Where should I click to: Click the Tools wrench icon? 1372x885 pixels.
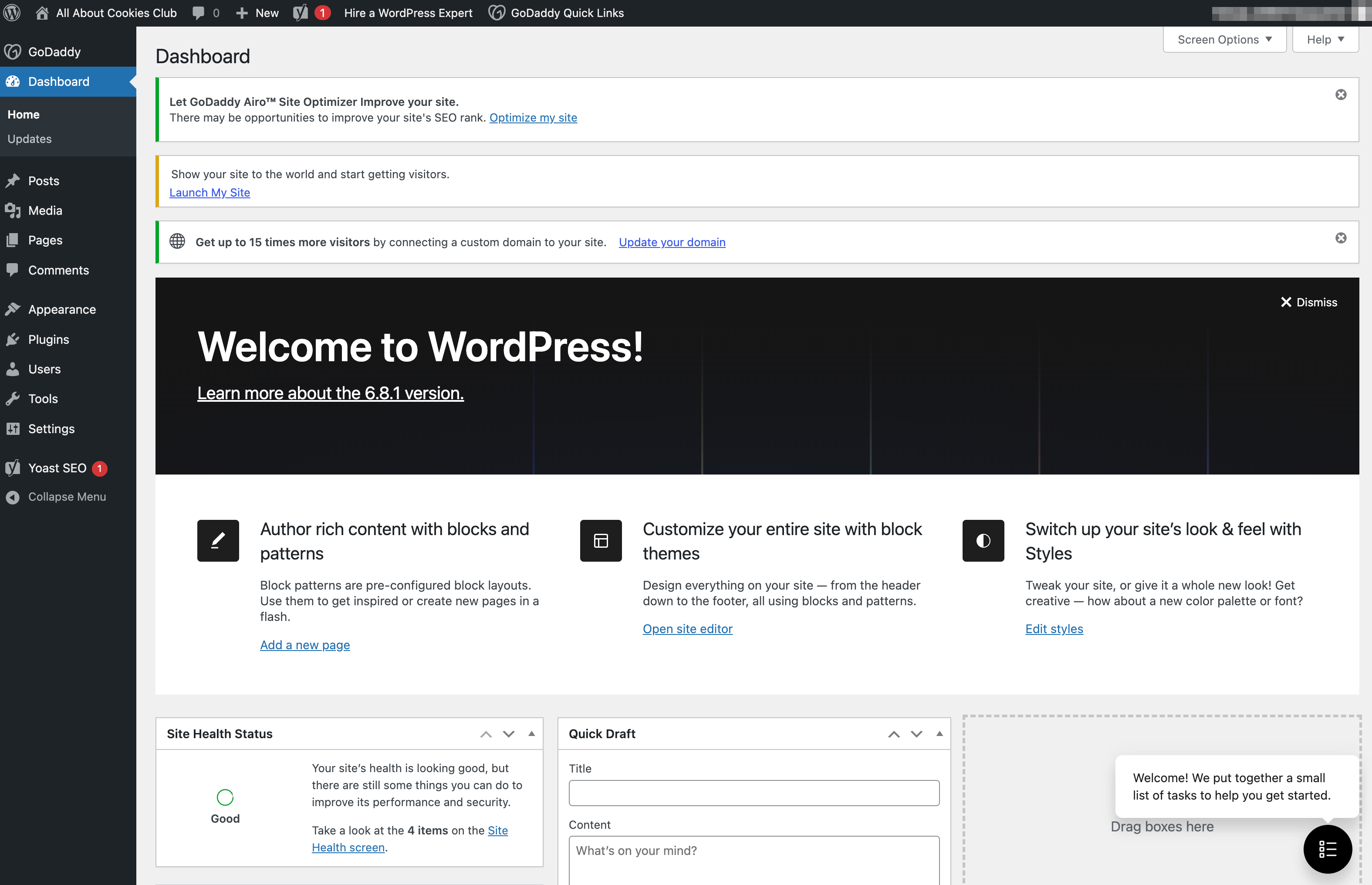[x=13, y=399]
